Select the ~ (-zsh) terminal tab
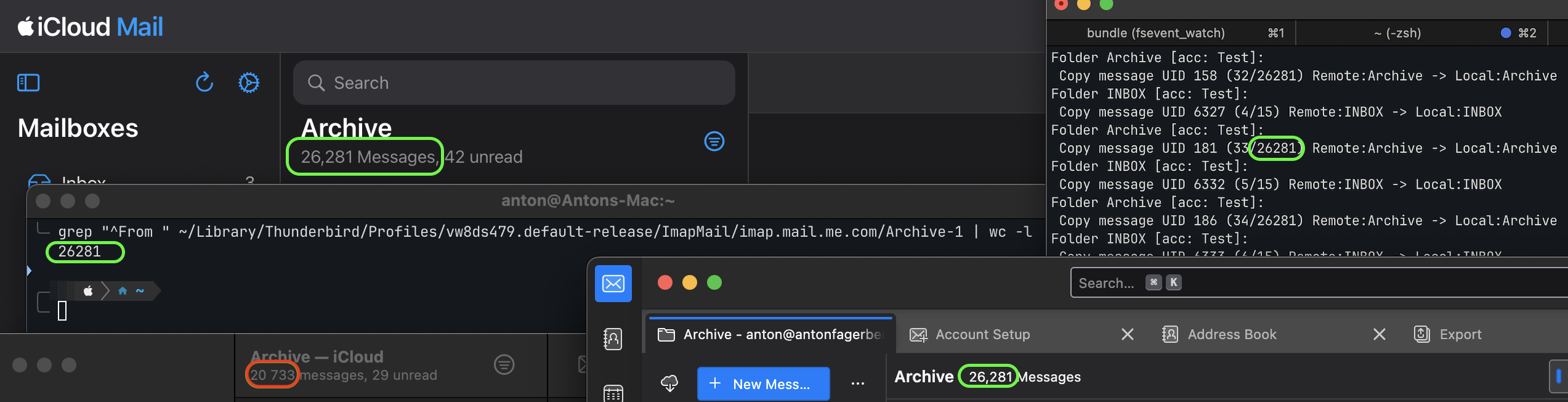The width and height of the screenshot is (1568, 402). [x=1397, y=33]
